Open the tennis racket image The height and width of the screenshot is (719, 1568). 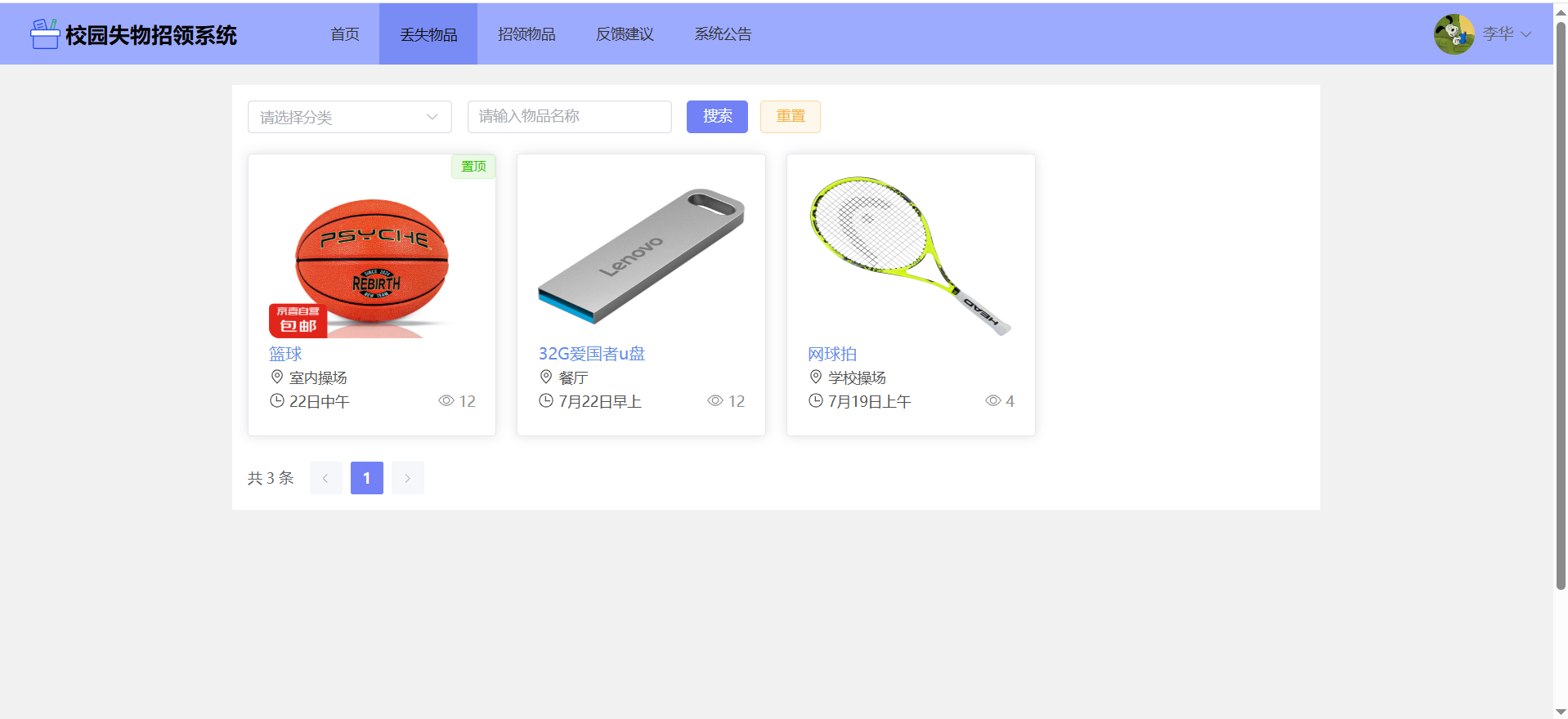tap(911, 257)
